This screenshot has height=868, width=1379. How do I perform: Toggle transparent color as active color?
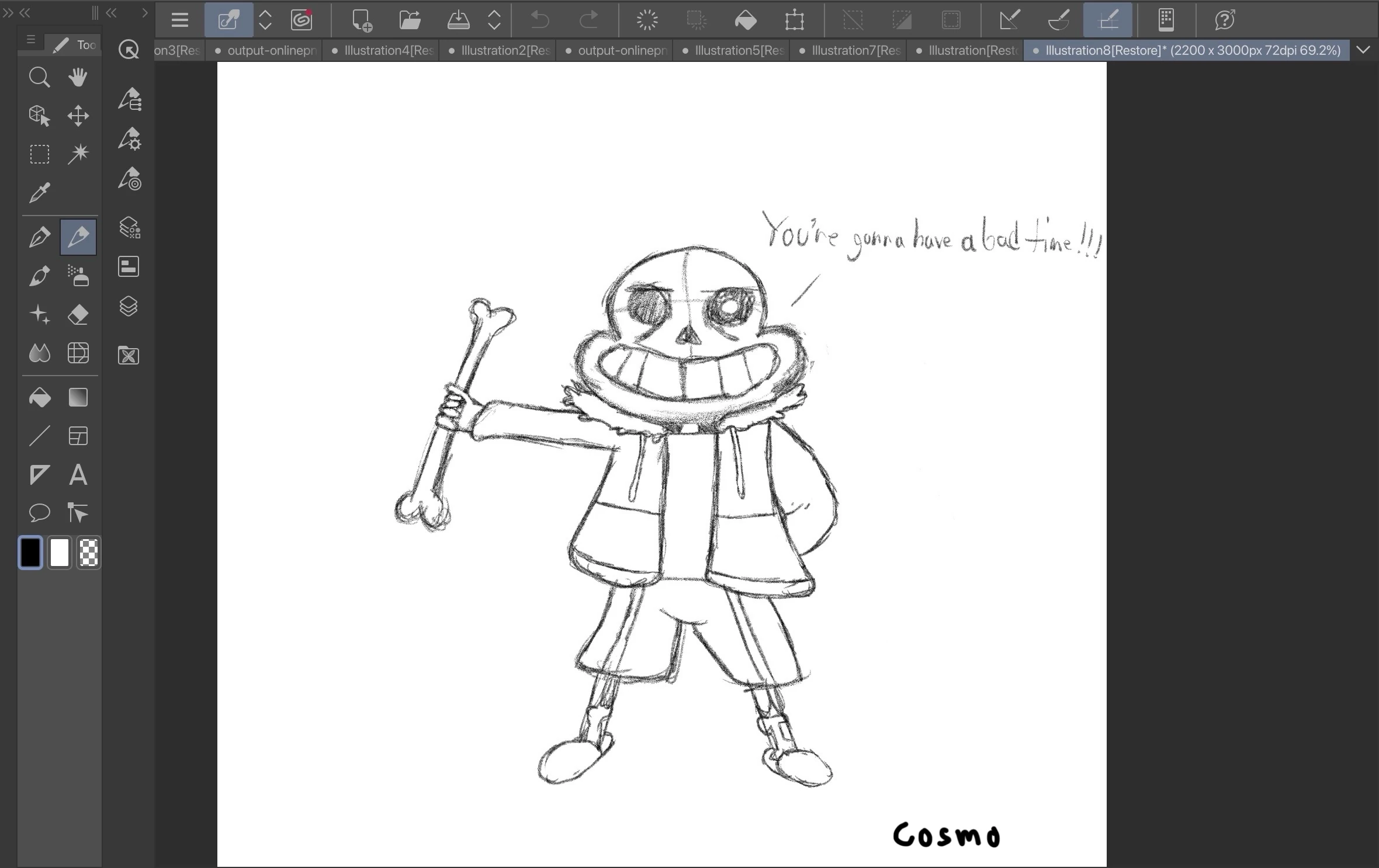click(88, 553)
